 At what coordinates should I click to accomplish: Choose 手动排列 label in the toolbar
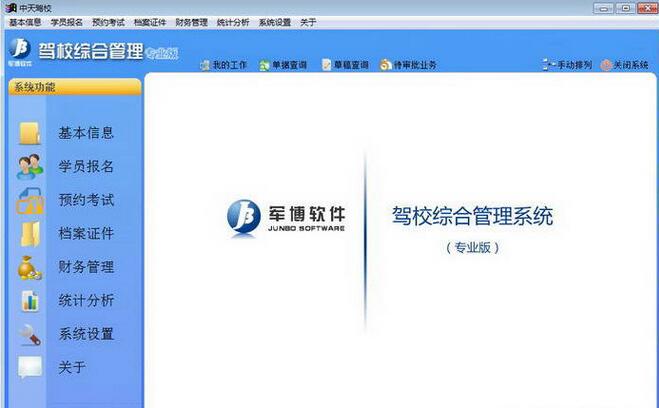574,65
